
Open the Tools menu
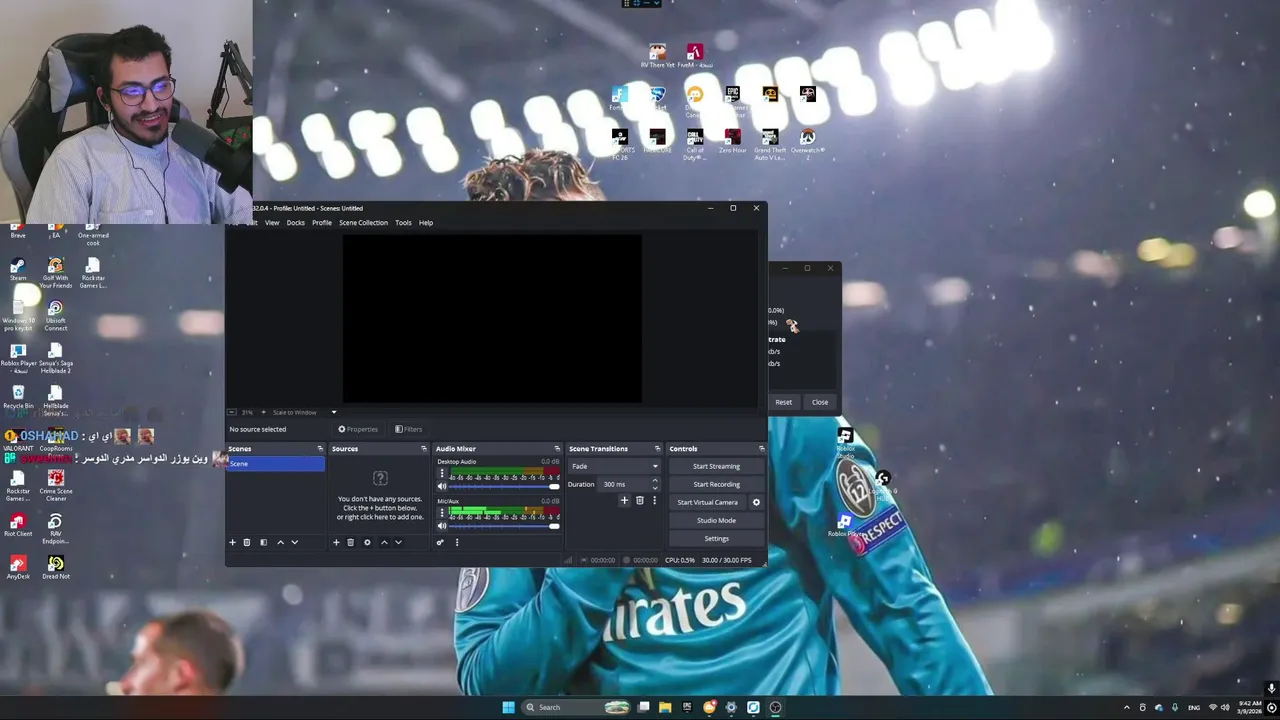403,222
